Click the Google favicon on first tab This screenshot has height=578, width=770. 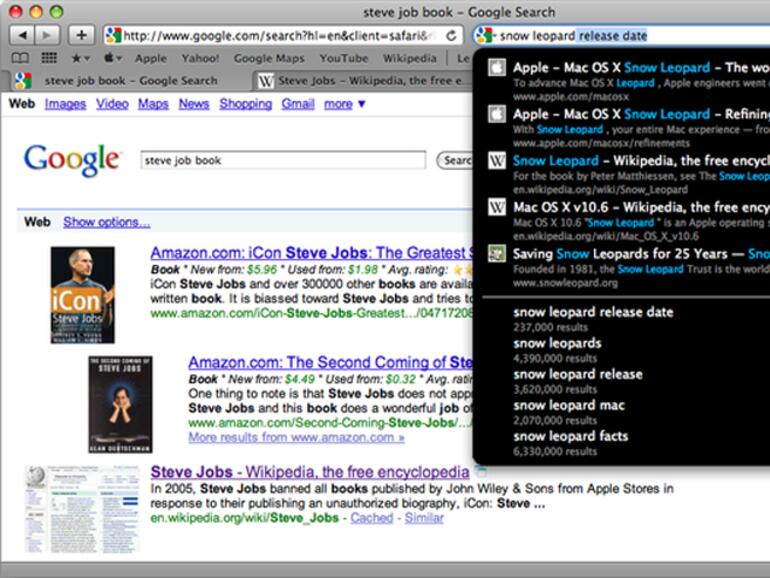[23, 81]
